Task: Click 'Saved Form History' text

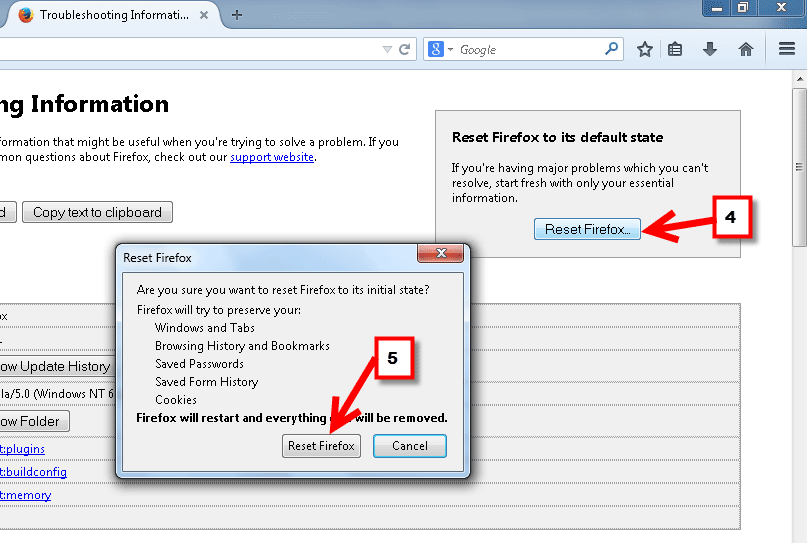Action: click(x=206, y=382)
